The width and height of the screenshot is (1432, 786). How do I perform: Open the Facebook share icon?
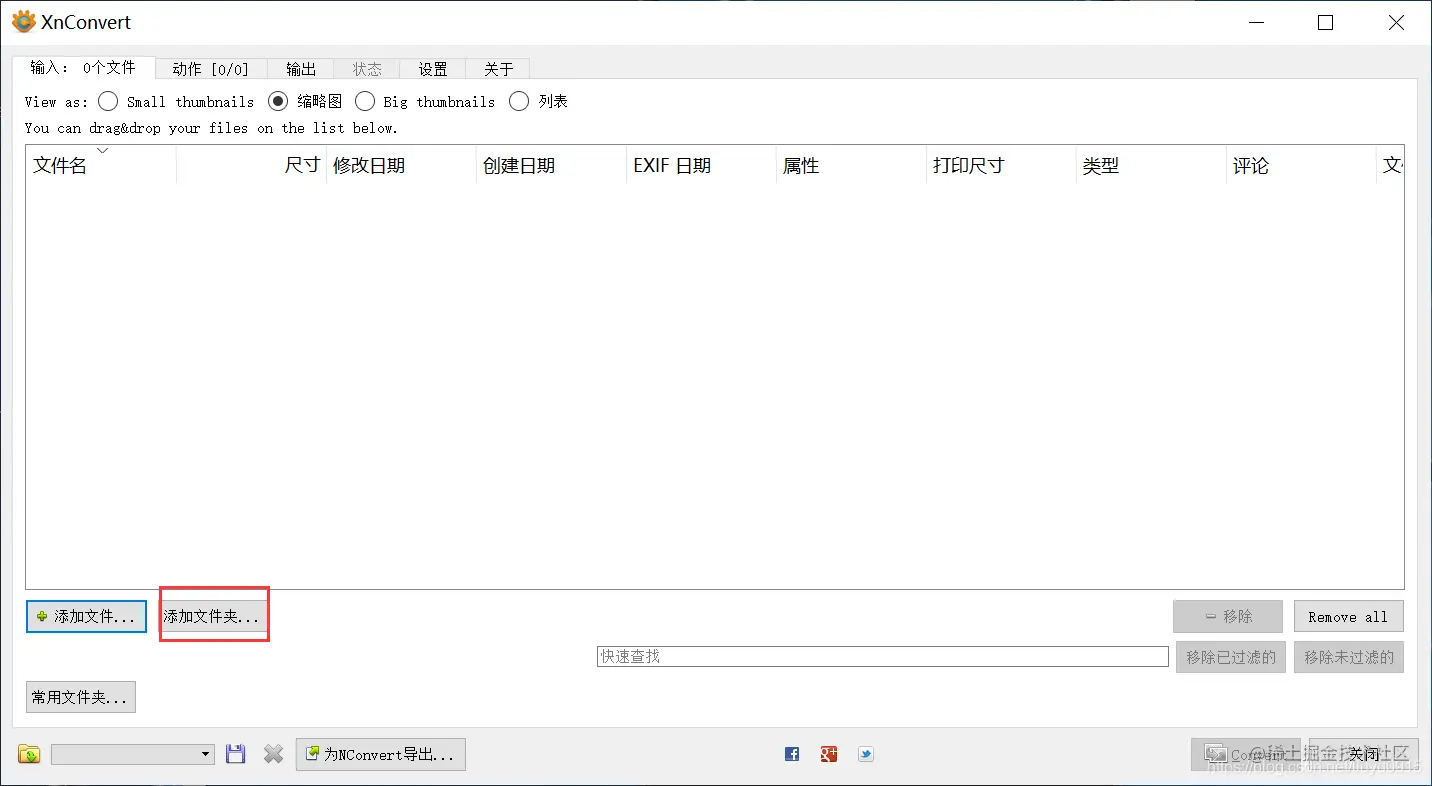coord(792,754)
